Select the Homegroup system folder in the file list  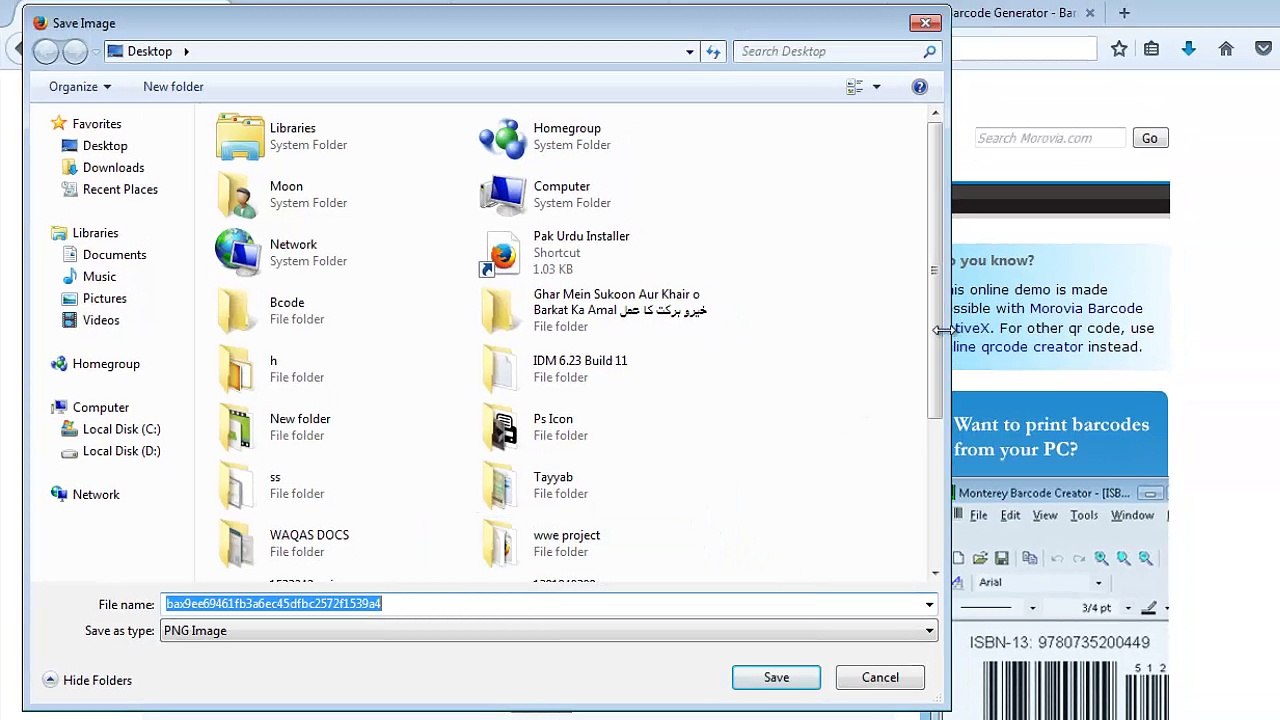(545, 137)
